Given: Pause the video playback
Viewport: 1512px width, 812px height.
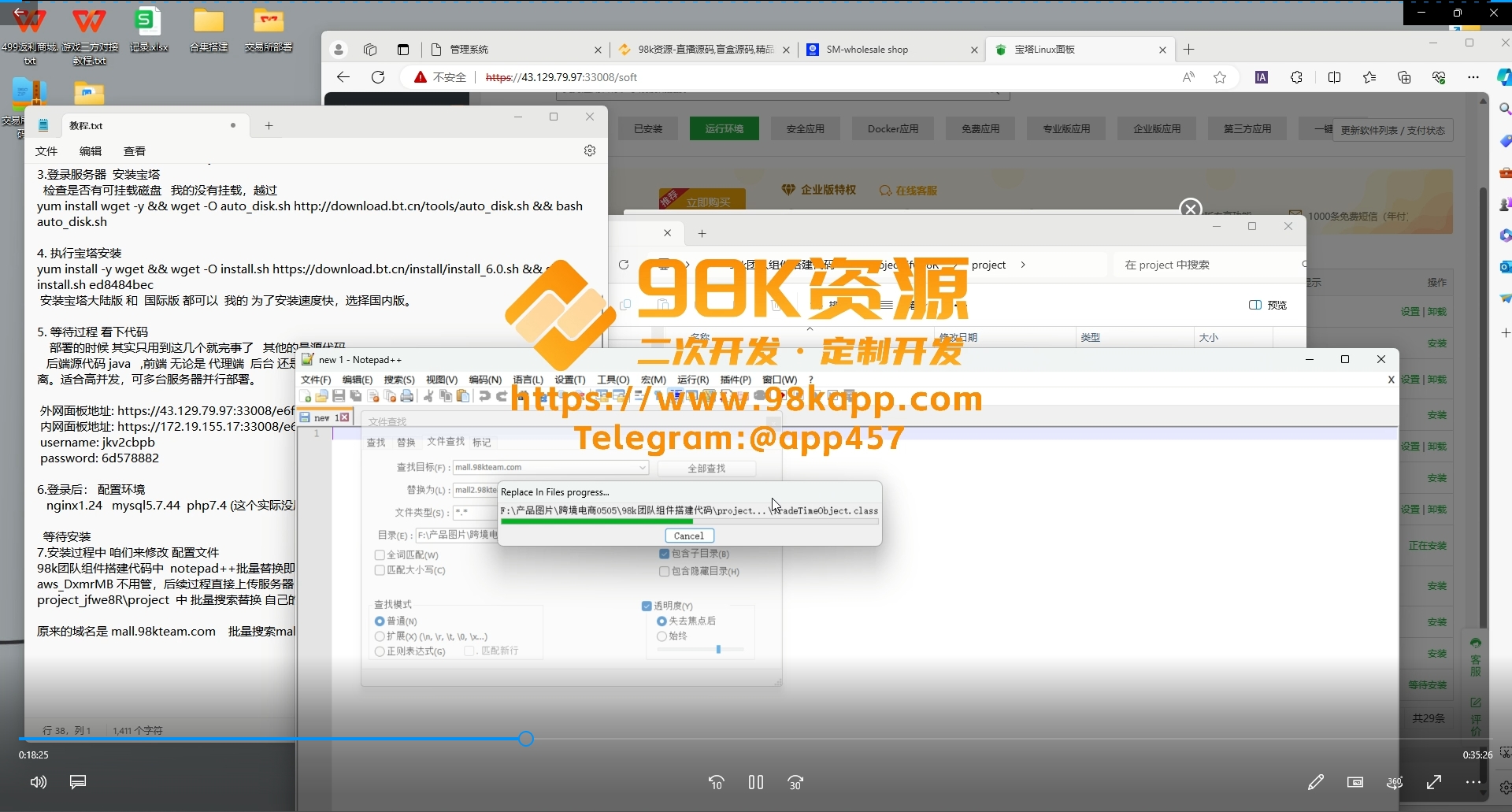Looking at the screenshot, I should [x=756, y=782].
